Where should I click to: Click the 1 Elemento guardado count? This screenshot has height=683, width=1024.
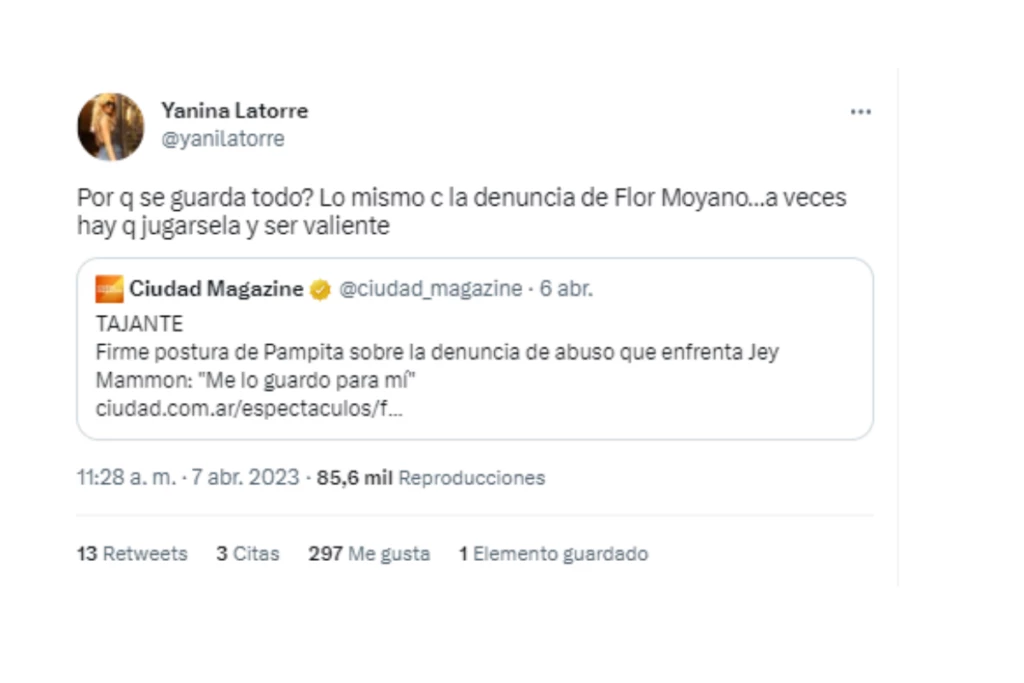click(553, 553)
